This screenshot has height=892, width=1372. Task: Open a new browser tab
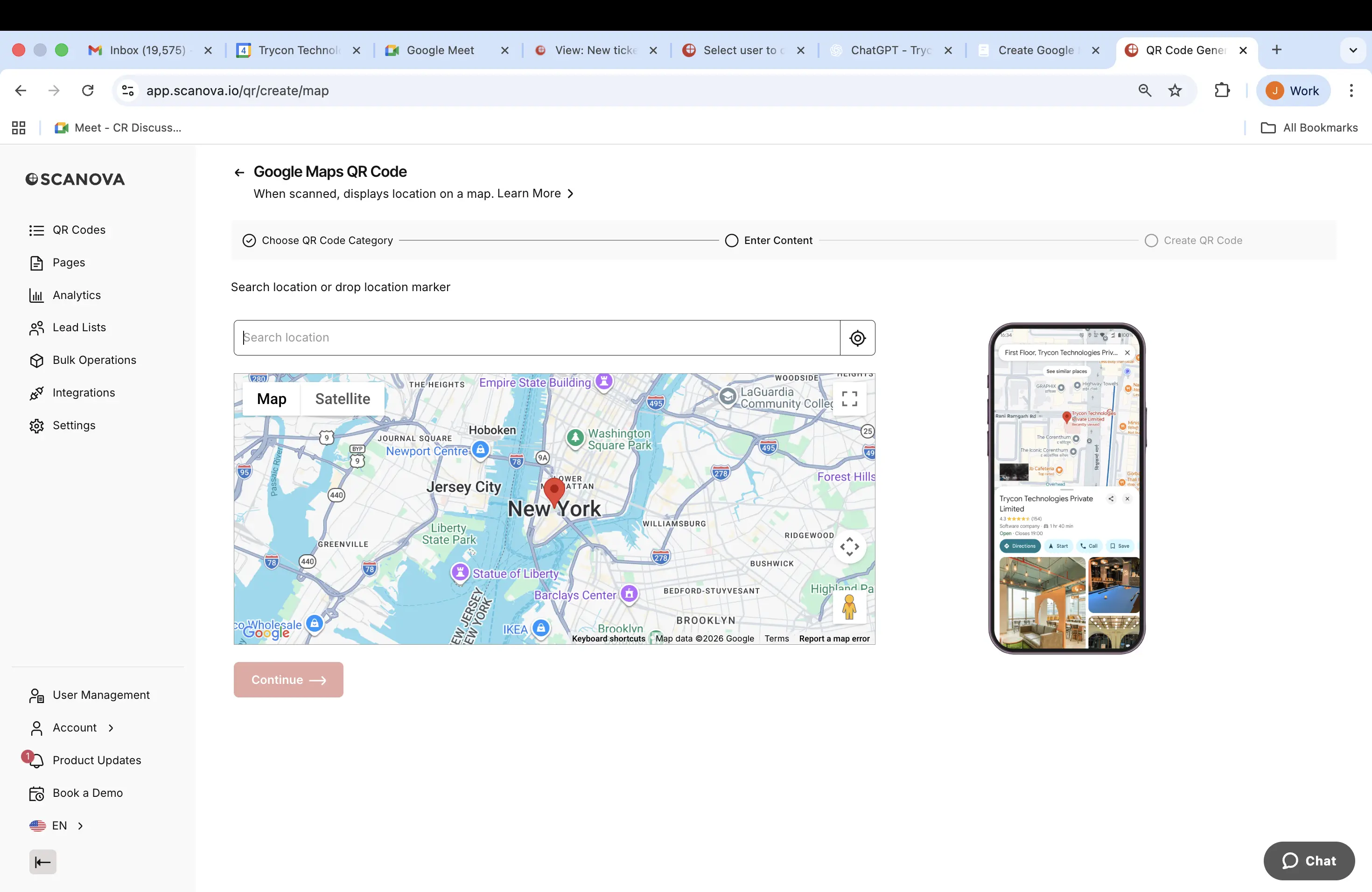(x=1276, y=50)
